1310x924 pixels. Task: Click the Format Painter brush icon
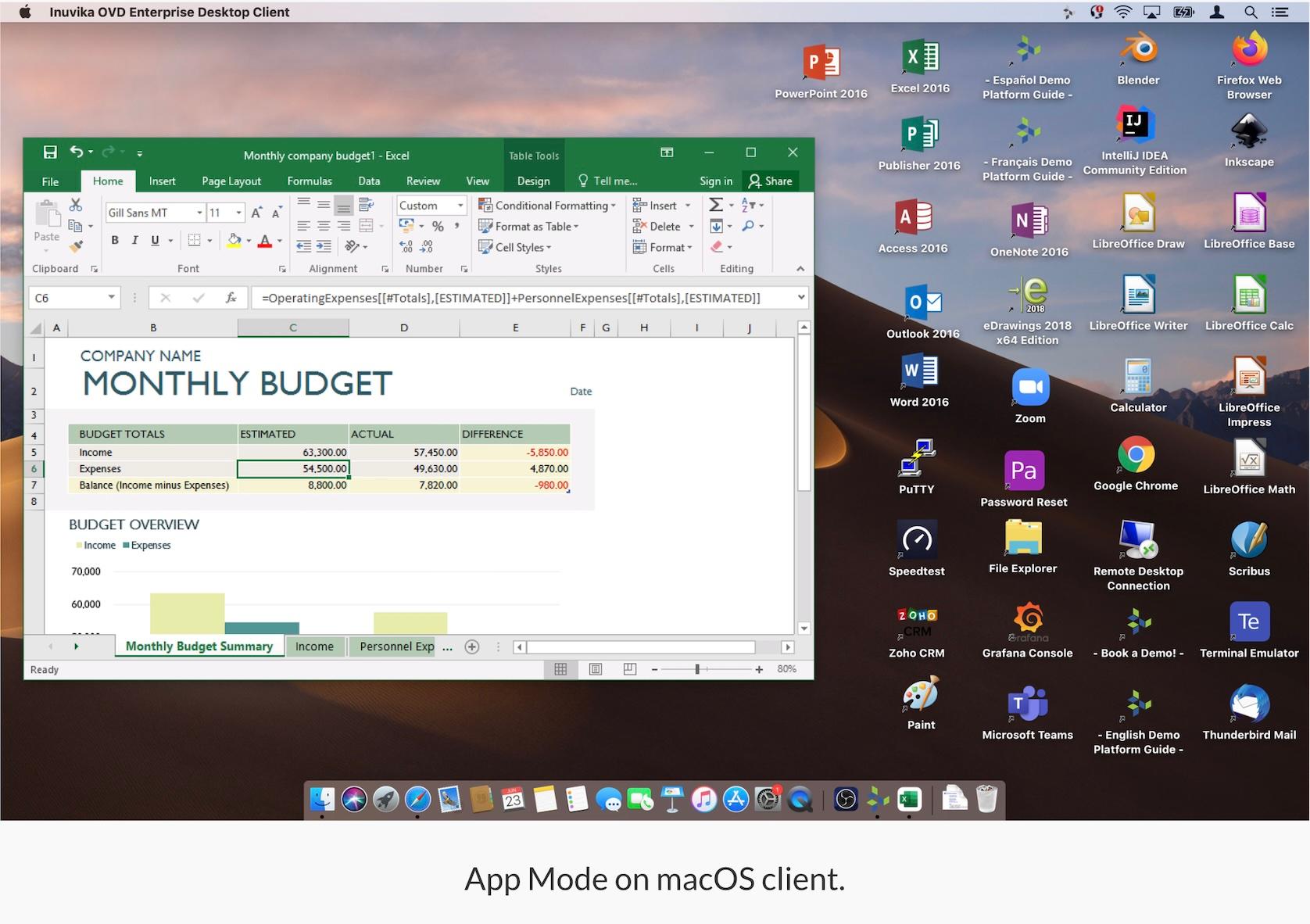[x=76, y=247]
